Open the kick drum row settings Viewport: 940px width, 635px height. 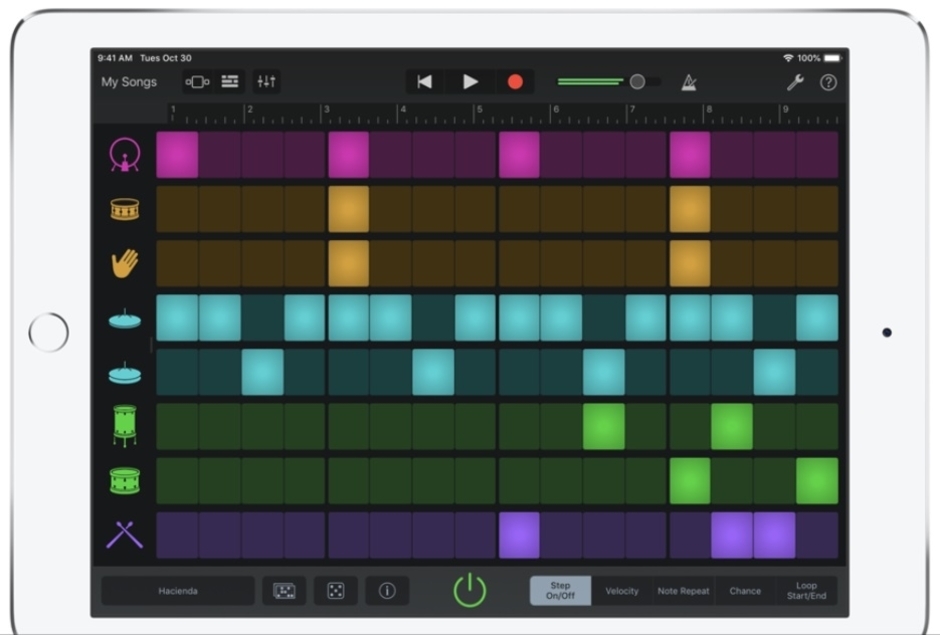click(x=125, y=155)
